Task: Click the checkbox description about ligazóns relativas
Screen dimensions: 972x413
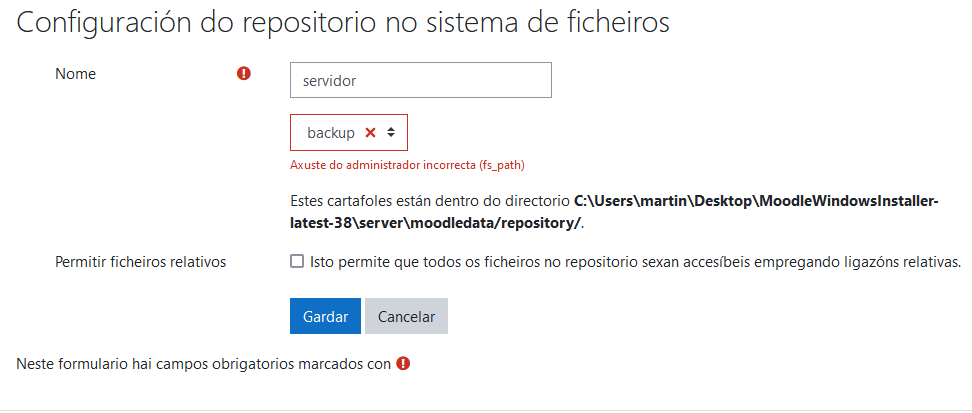Action: click(x=635, y=262)
